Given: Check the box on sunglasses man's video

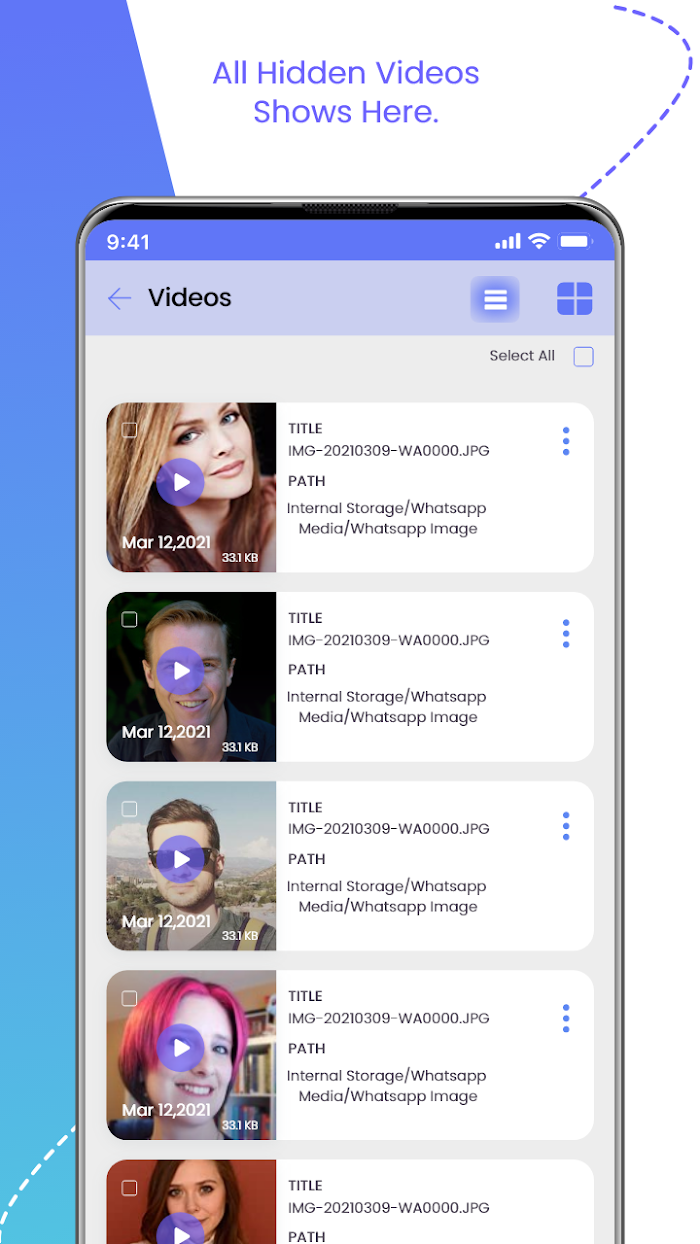Looking at the screenshot, I should tap(129, 809).
